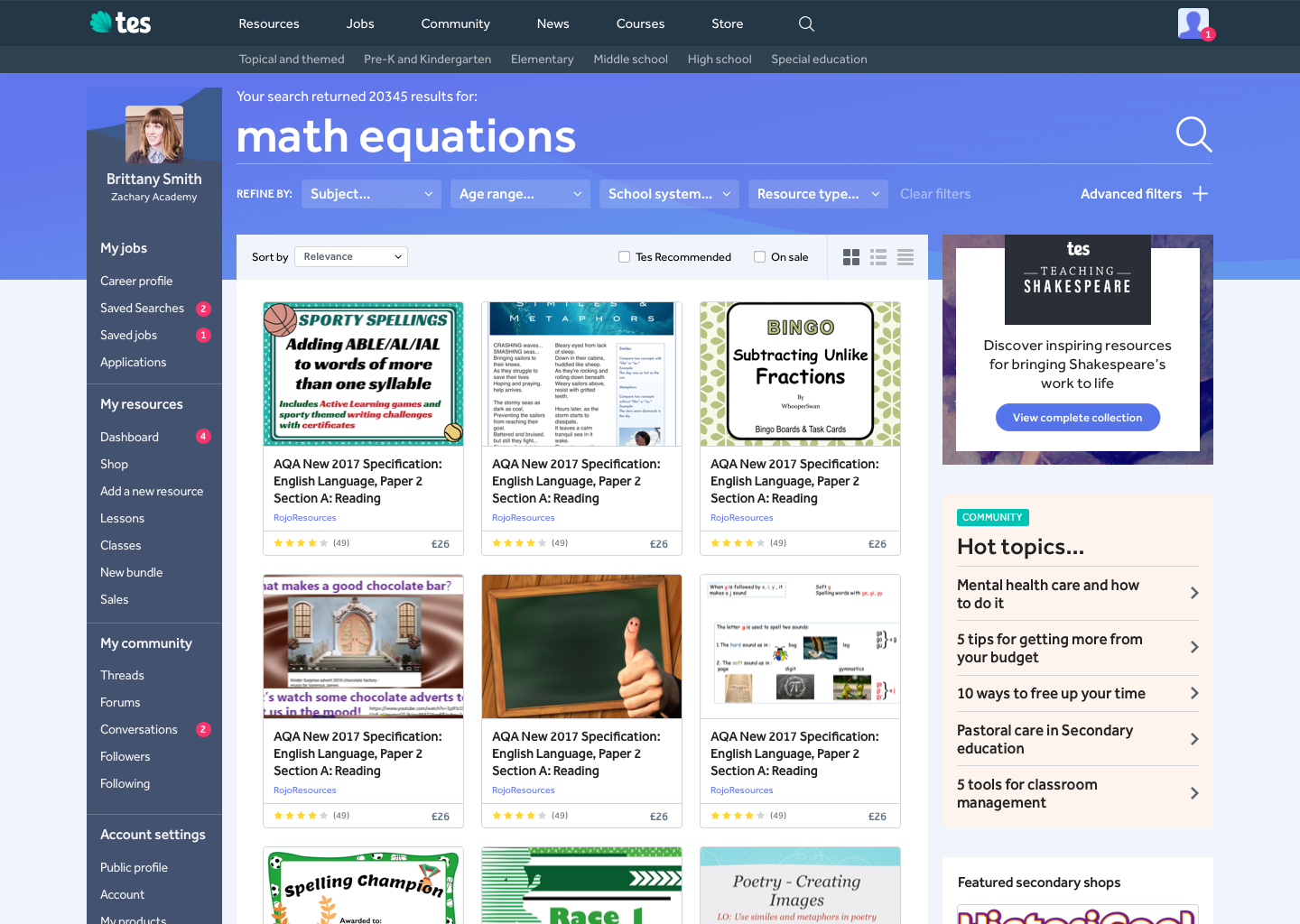Open the user avatar notification icon
Image resolution: width=1300 pixels, height=924 pixels.
point(1193,23)
